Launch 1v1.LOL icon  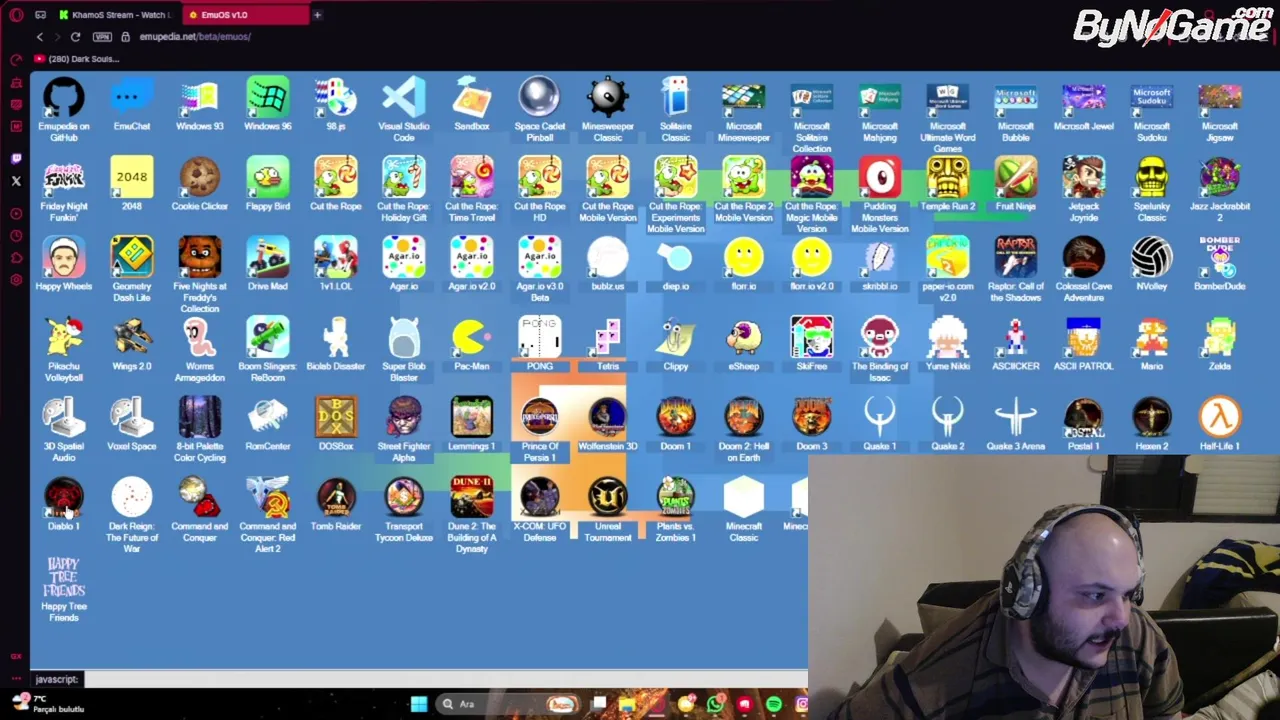click(336, 264)
